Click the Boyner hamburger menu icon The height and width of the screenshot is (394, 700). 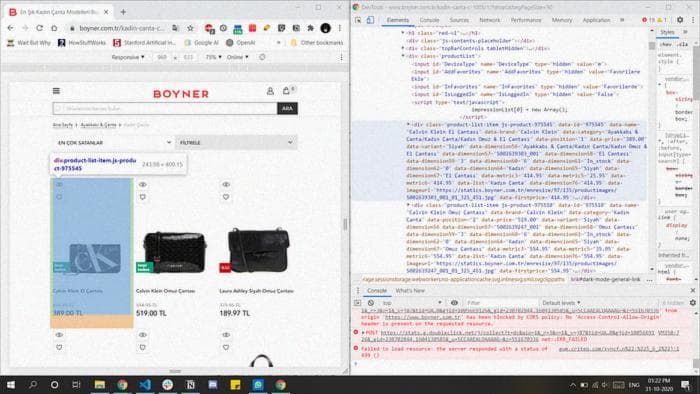pos(56,91)
